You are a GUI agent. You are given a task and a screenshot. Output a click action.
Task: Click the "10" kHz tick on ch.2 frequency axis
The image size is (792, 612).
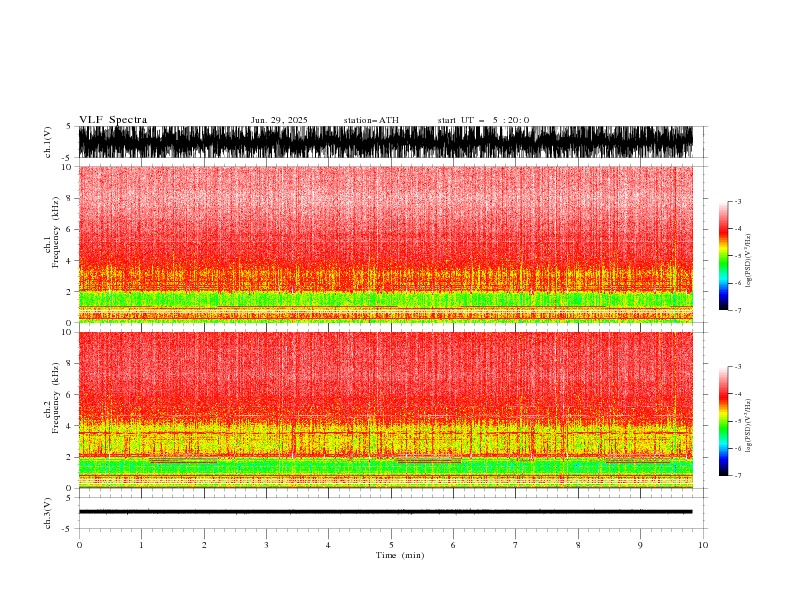click(x=67, y=332)
